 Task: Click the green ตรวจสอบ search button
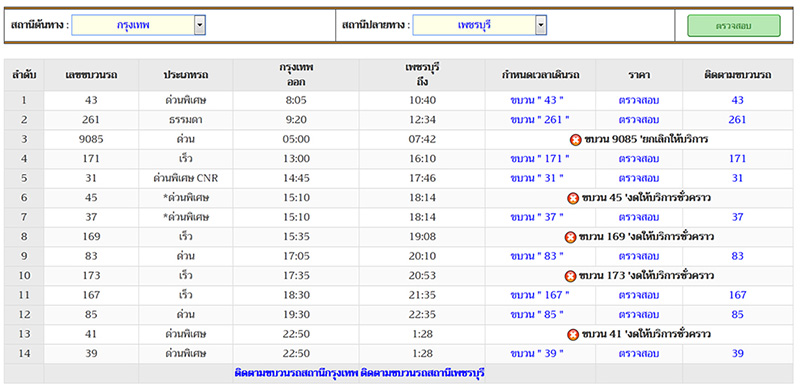pos(734,26)
